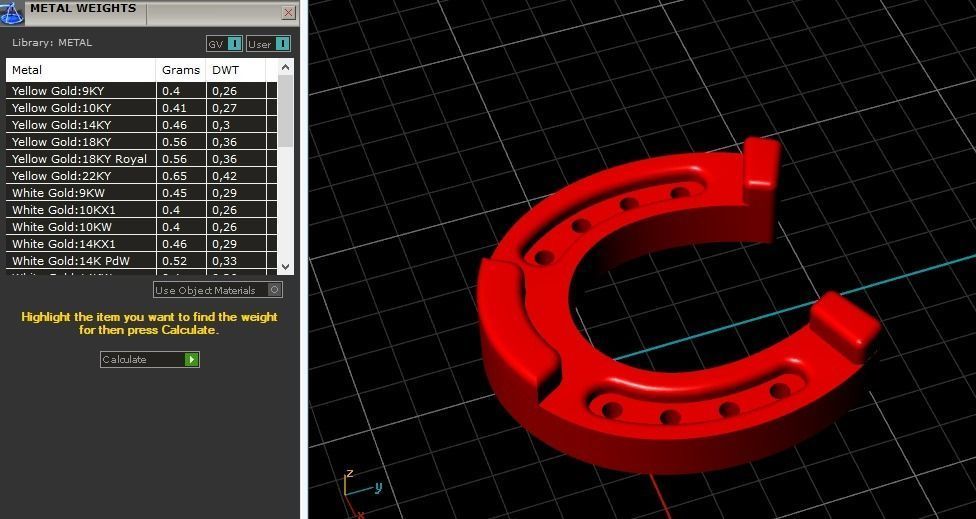The width and height of the screenshot is (976, 519).
Task: Enable Use Object Materials option
Action: pos(218,290)
